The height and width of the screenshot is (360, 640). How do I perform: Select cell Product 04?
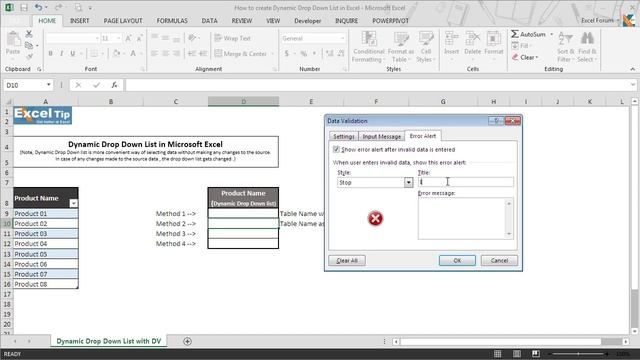tap(45, 244)
